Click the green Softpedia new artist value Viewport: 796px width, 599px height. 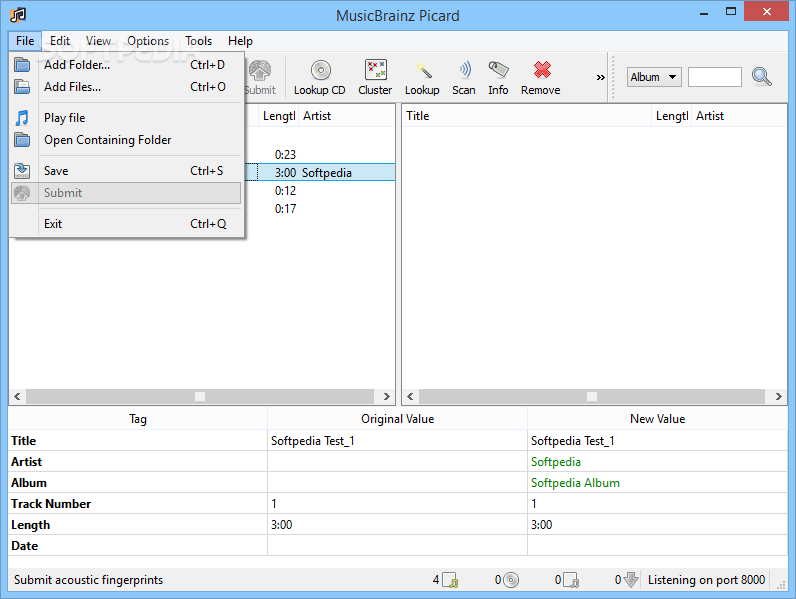pyautogui.click(x=555, y=462)
